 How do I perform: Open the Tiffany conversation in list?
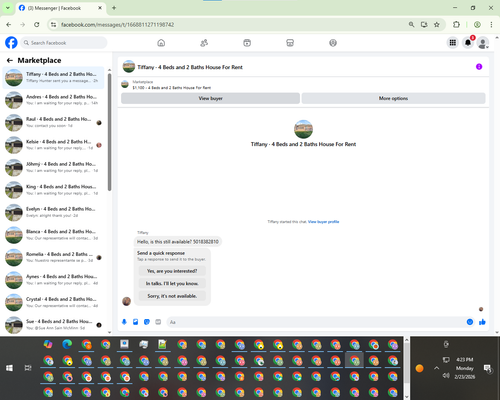[53, 77]
